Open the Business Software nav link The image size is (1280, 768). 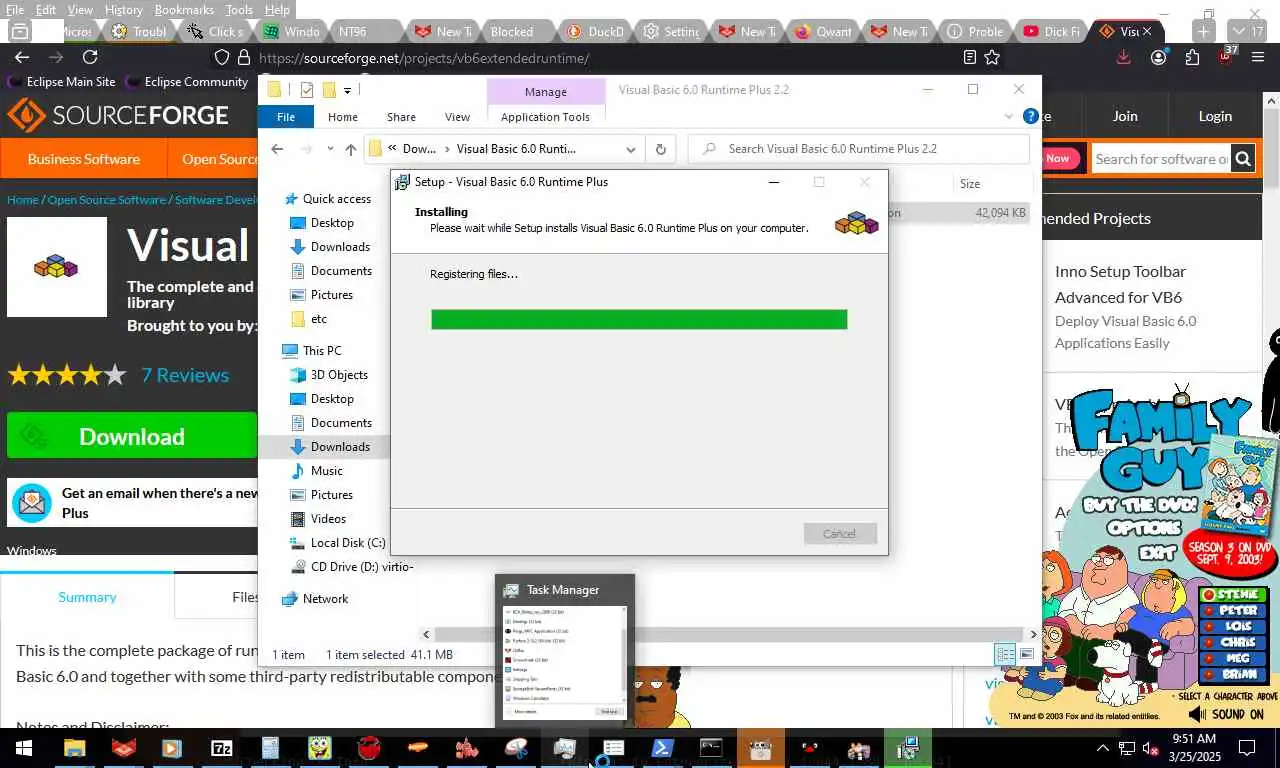click(84, 159)
